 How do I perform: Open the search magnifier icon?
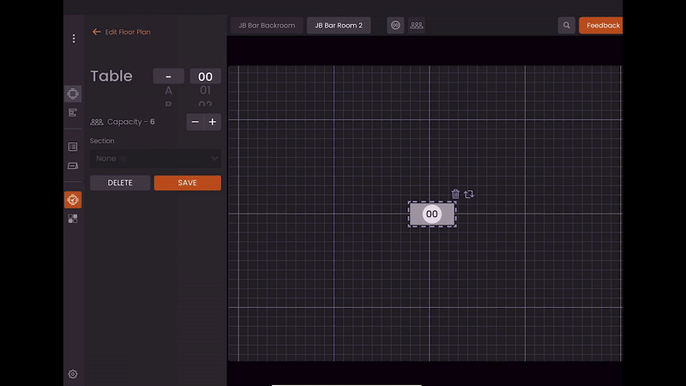(x=567, y=25)
